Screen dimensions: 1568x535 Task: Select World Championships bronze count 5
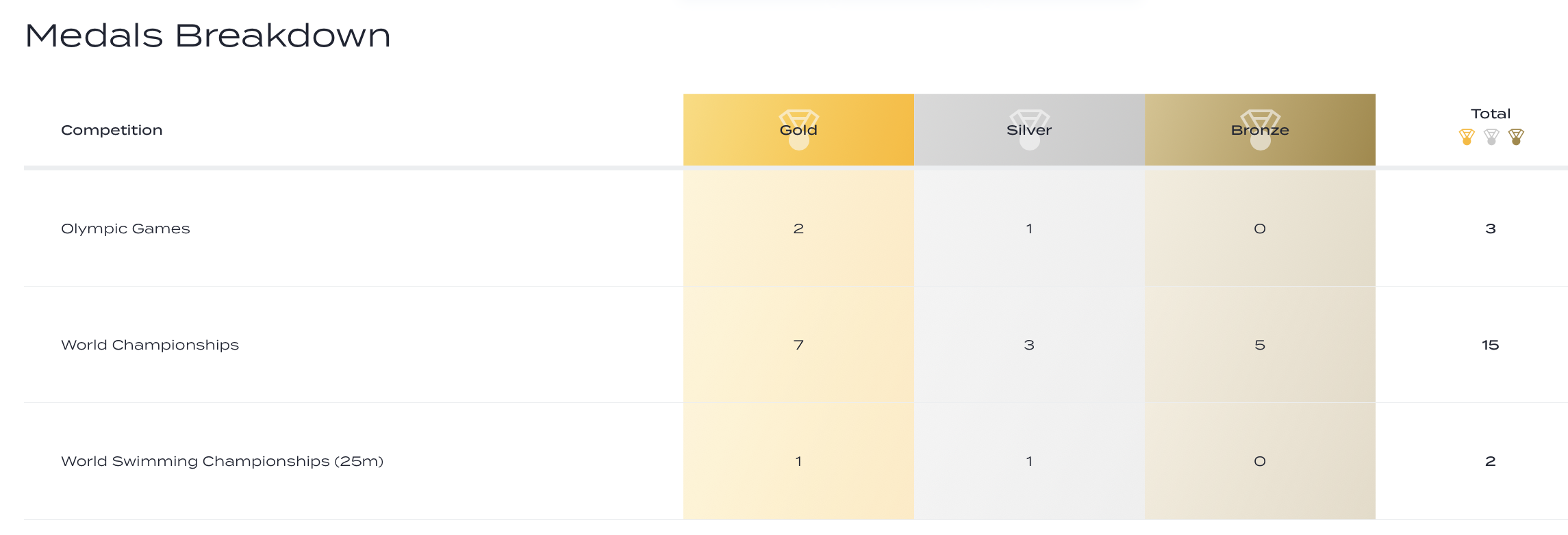[x=1260, y=345]
